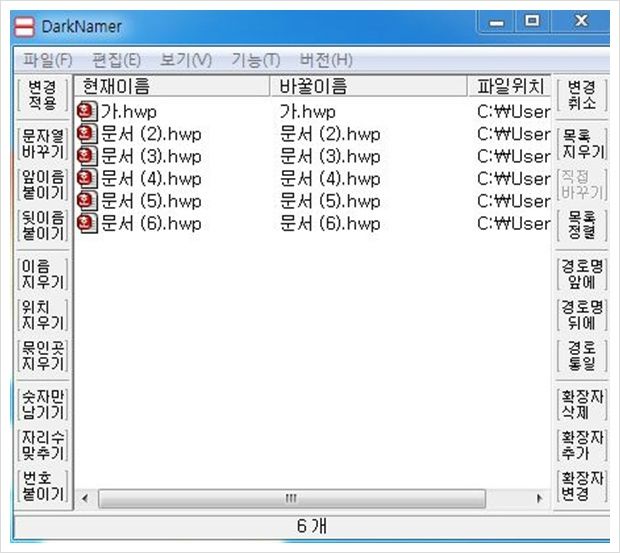Click the horizontal scrollbar thumb

point(292,498)
